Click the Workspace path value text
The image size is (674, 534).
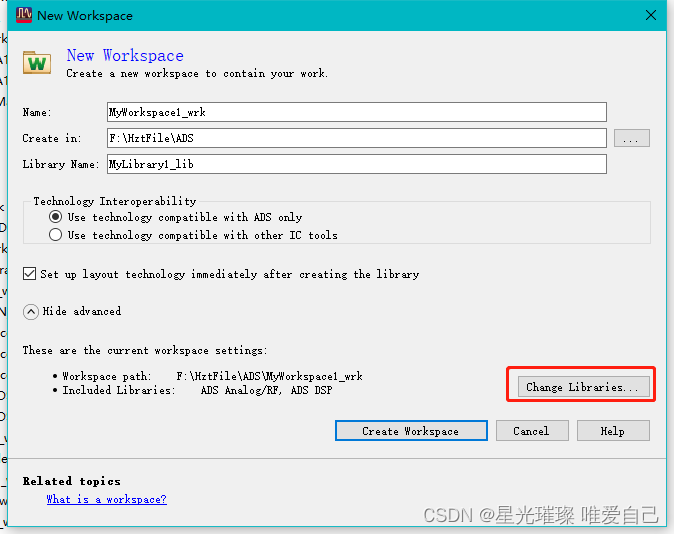click(269, 376)
